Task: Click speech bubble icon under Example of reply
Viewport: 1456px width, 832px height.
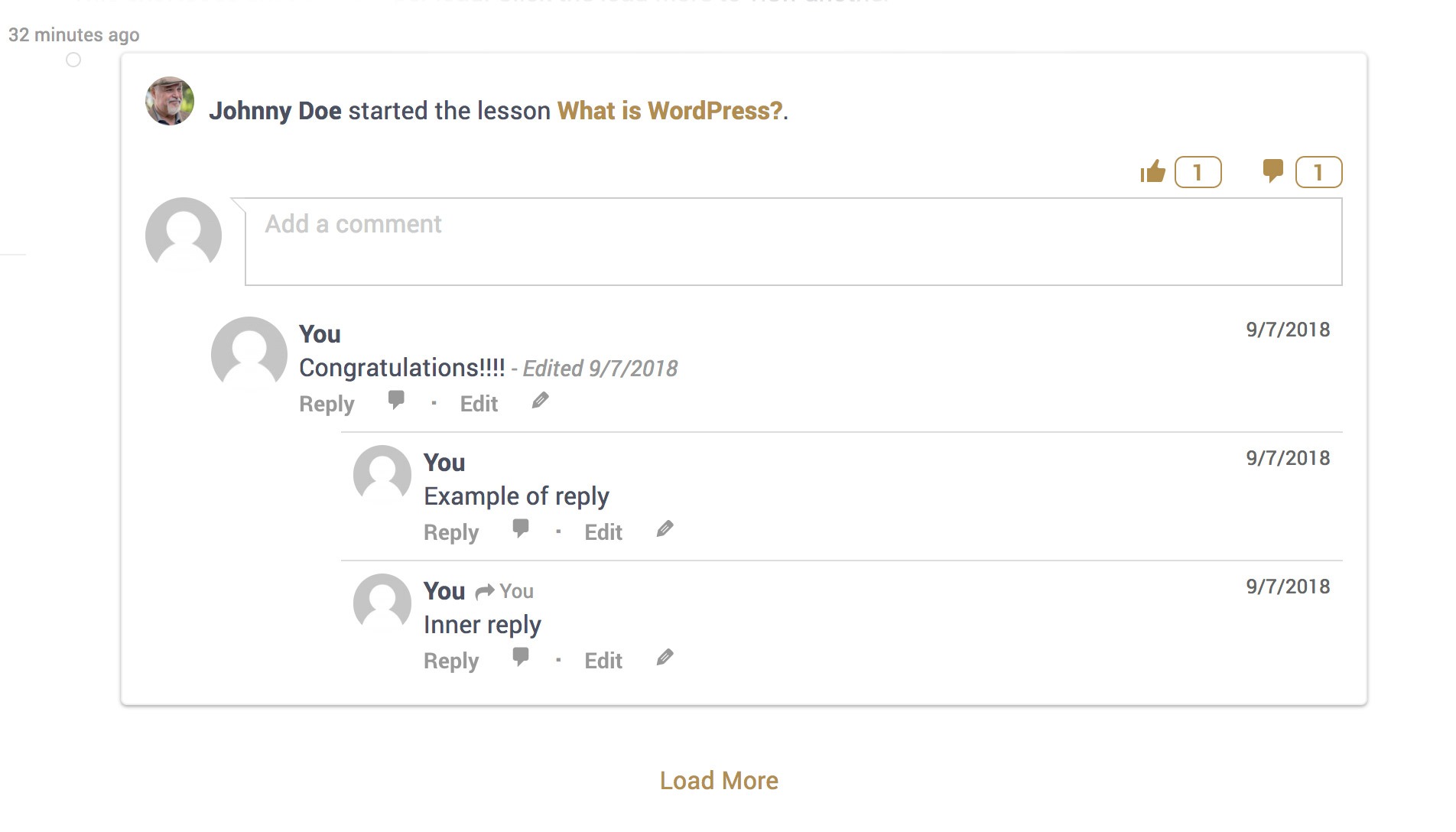Action: tap(521, 528)
